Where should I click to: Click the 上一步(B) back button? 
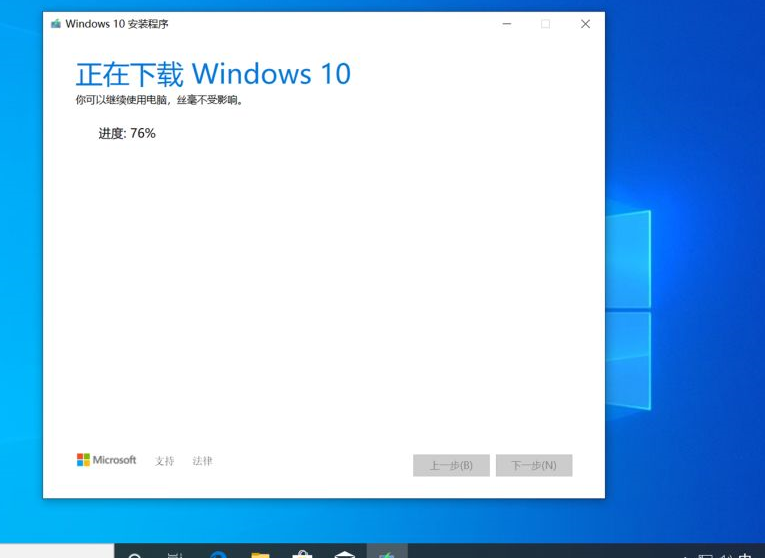click(x=451, y=465)
